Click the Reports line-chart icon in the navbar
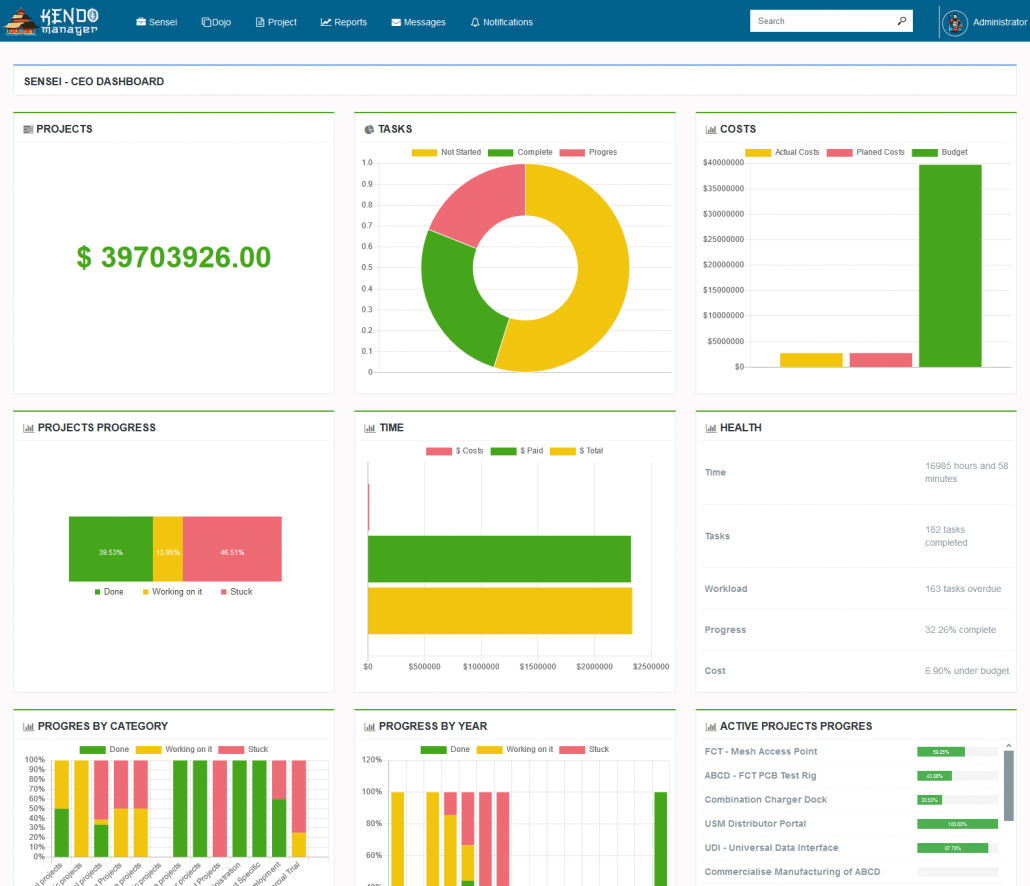The width and height of the screenshot is (1030, 886). [x=324, y=21]
